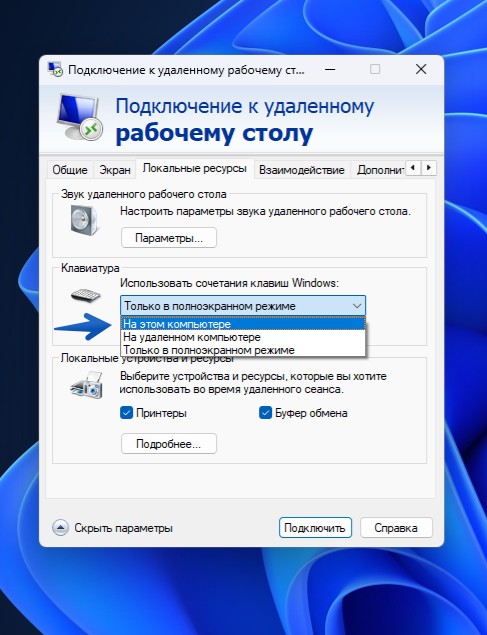Choose Только в полноэкранном режиме list item
Image resolution: width=487 pixels, height=635 pixels.
(243, 350)
